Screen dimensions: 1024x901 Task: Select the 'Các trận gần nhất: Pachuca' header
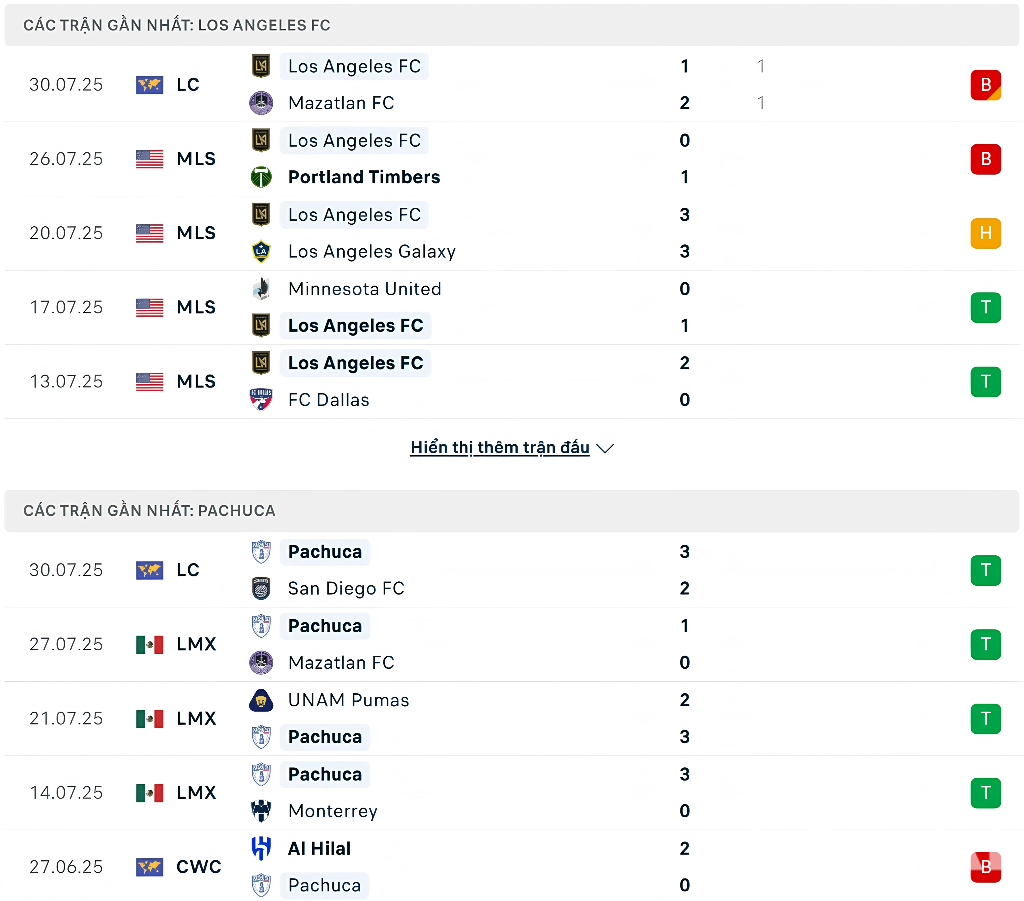pyautogui.click(x=149, y=511)
